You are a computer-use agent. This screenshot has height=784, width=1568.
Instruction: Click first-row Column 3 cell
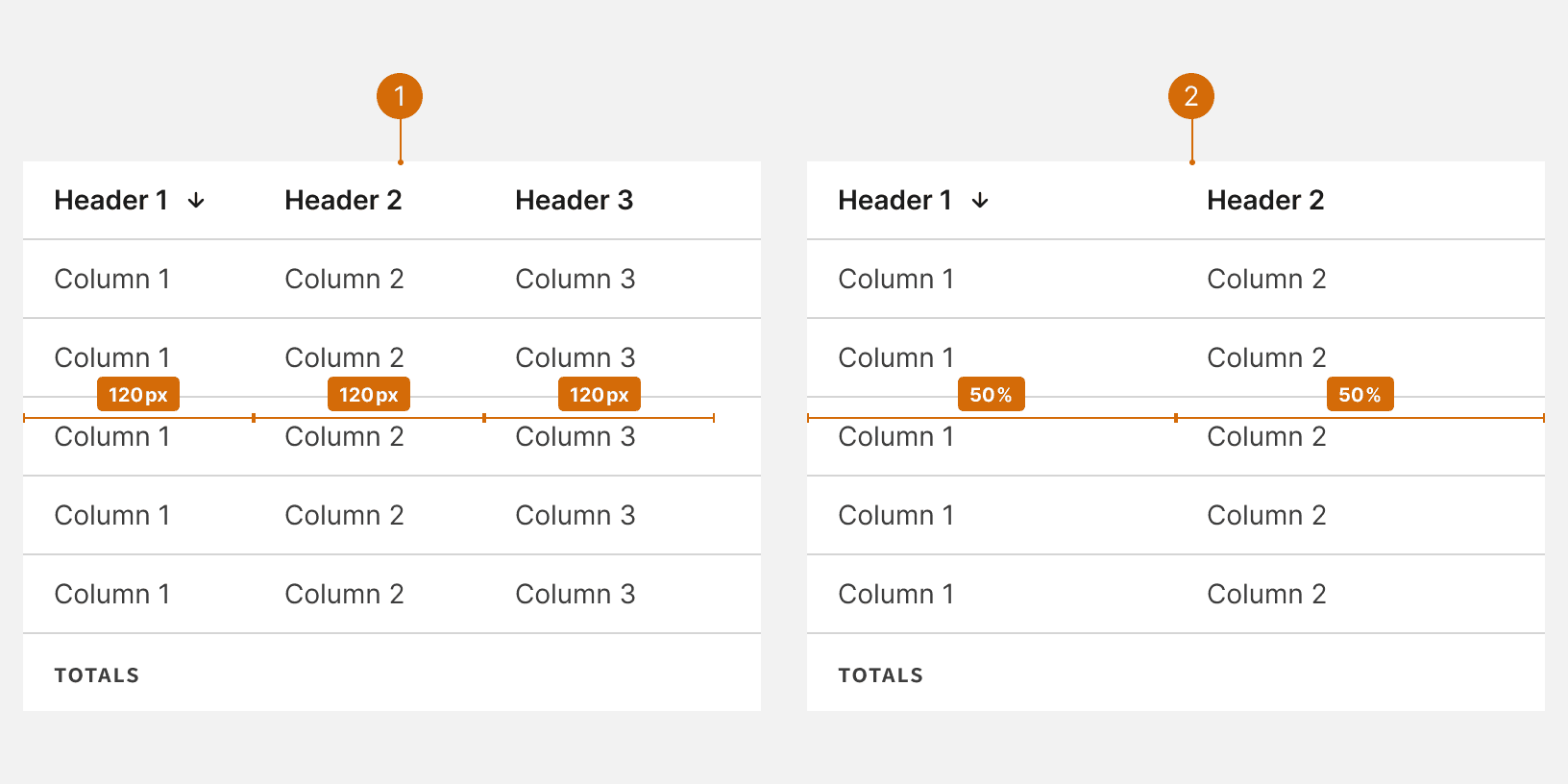pos(575,279)
